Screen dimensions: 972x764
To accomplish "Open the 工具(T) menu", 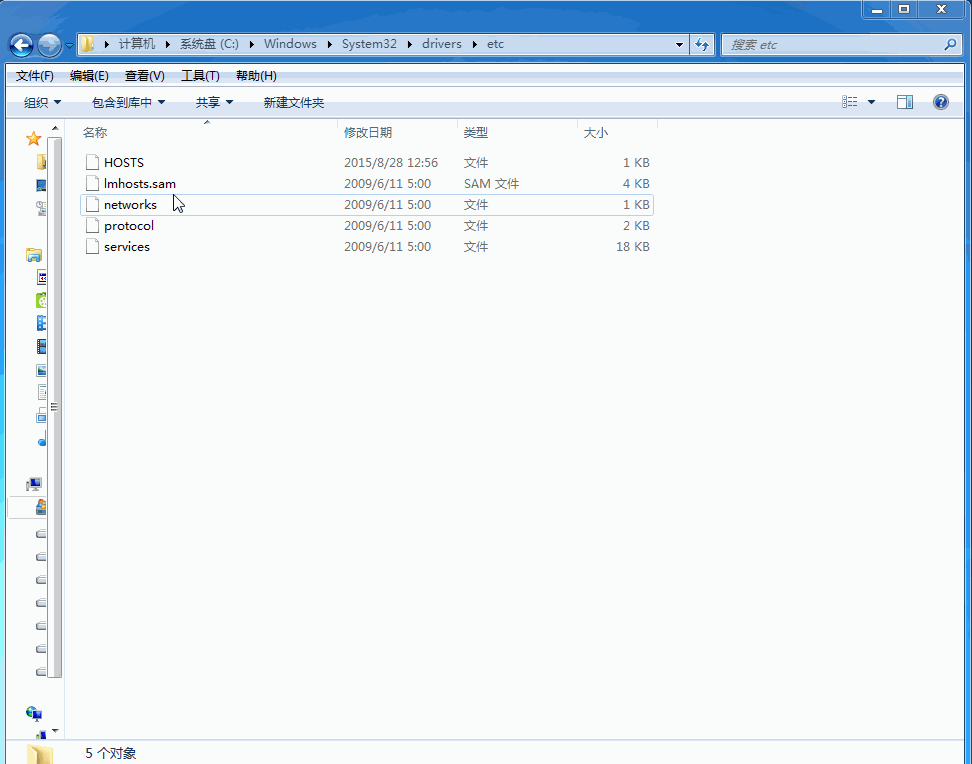I will coord(200,76).
